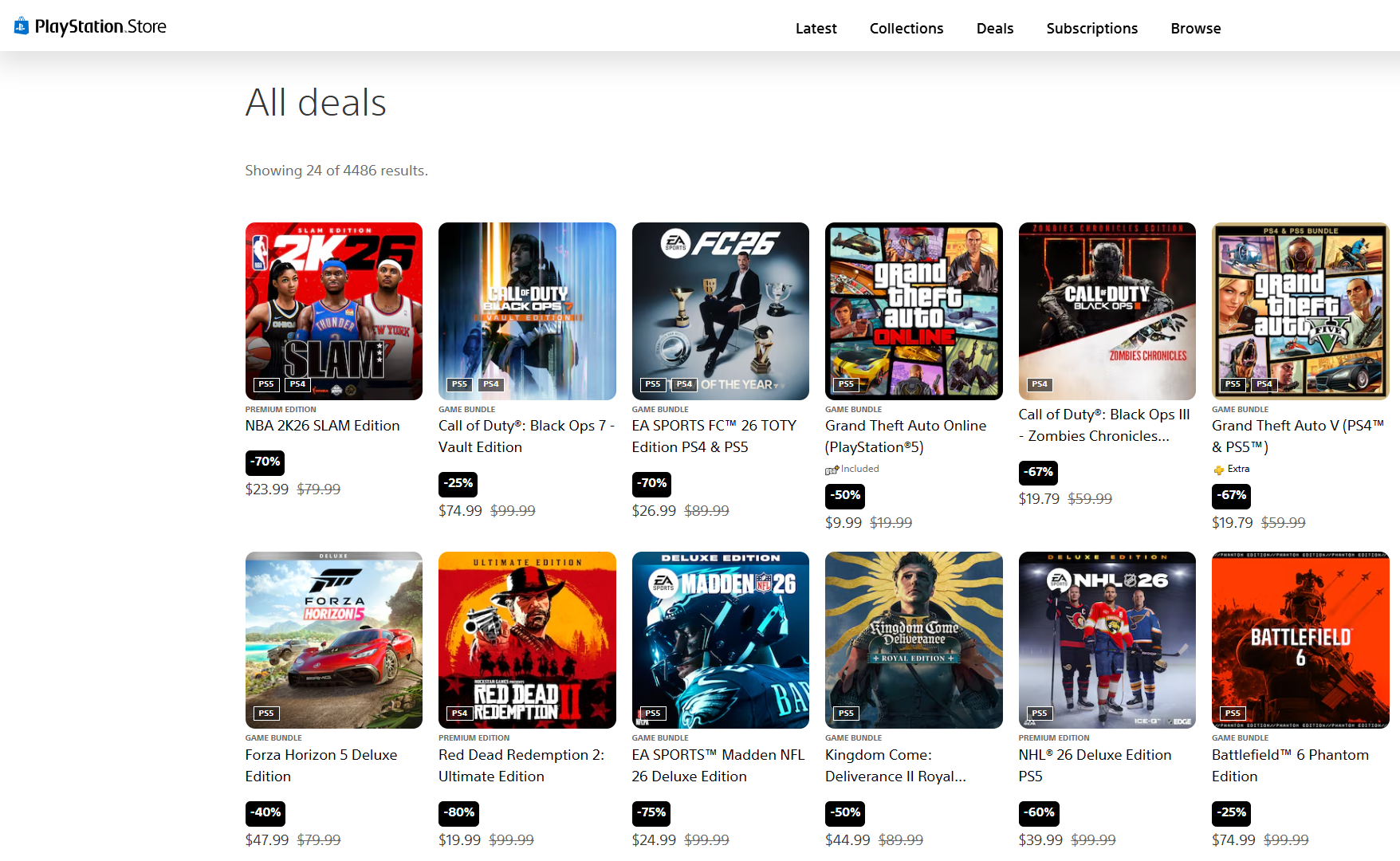Click the Forza Horizon 5 thumbnail
This screenshot has width=1400, height=861.
coord(334,639)
